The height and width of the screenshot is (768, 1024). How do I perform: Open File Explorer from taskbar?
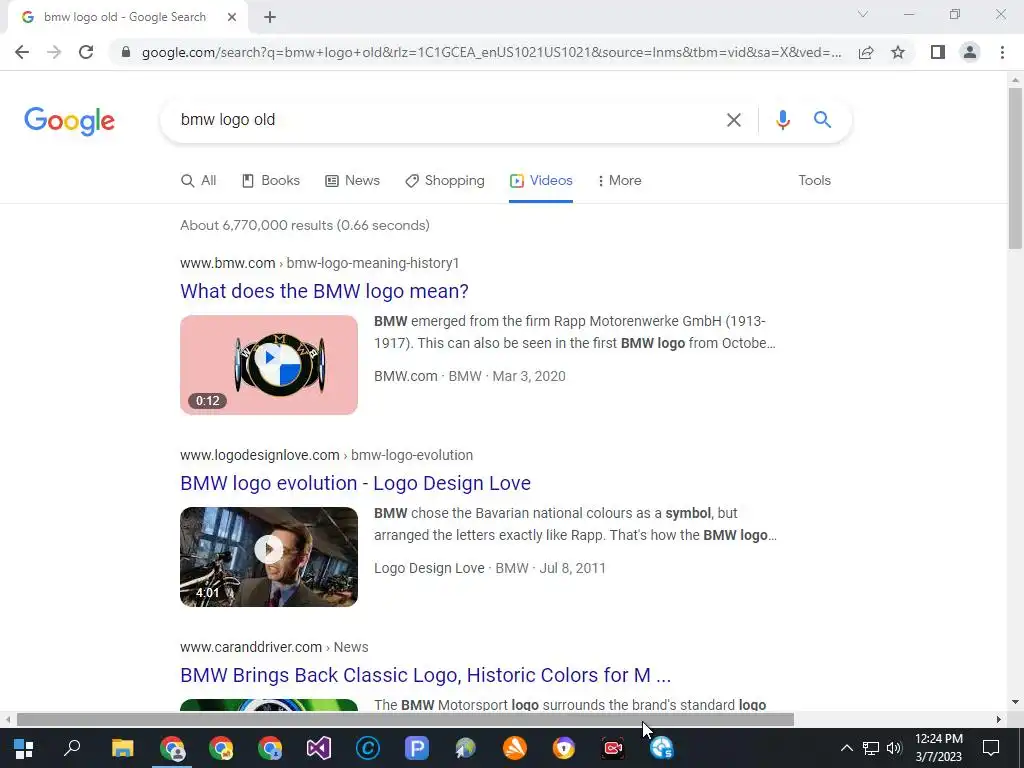pos(122,748)
